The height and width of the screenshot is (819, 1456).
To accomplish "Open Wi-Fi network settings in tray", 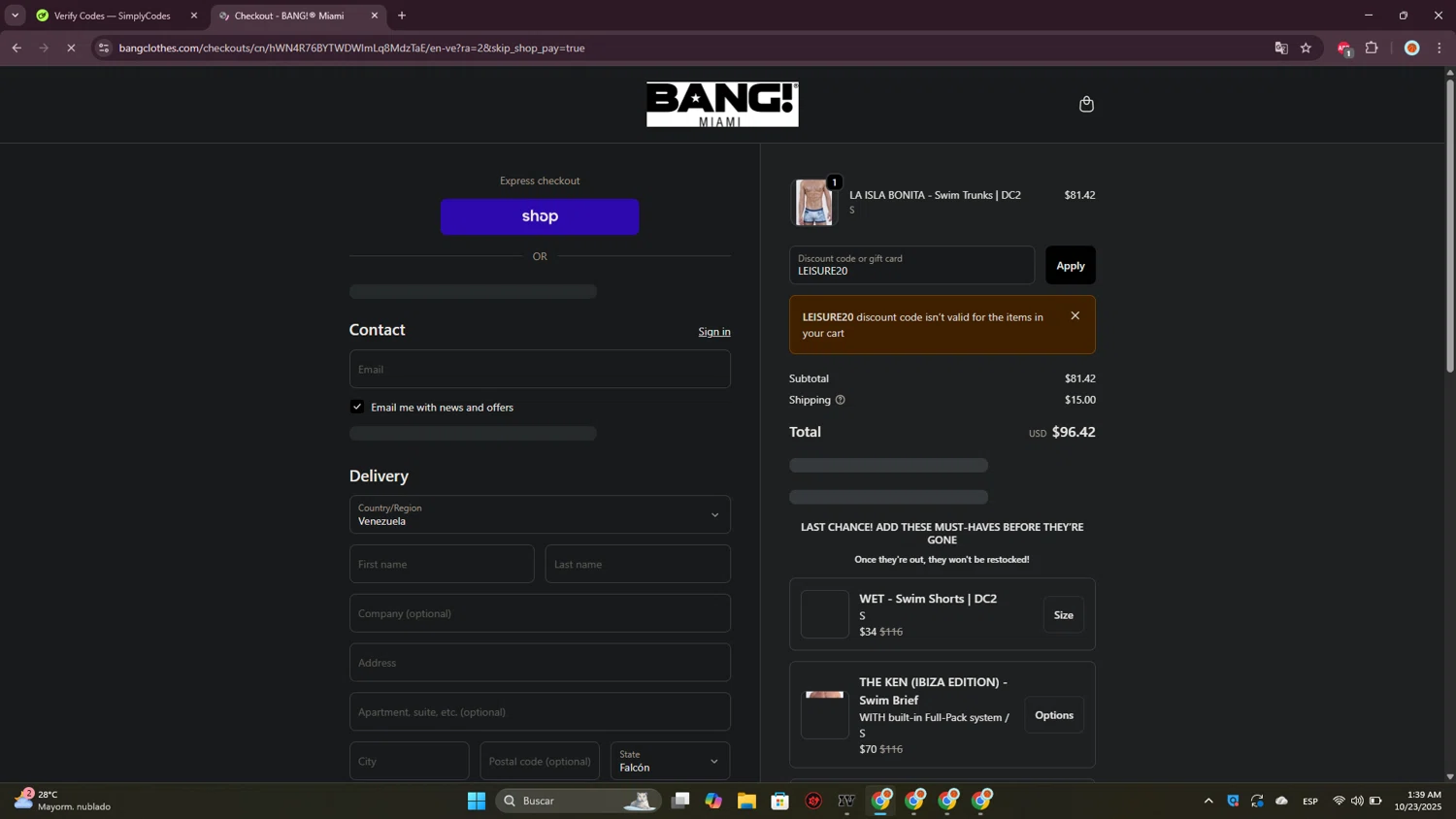I will tap(1339, 801).
